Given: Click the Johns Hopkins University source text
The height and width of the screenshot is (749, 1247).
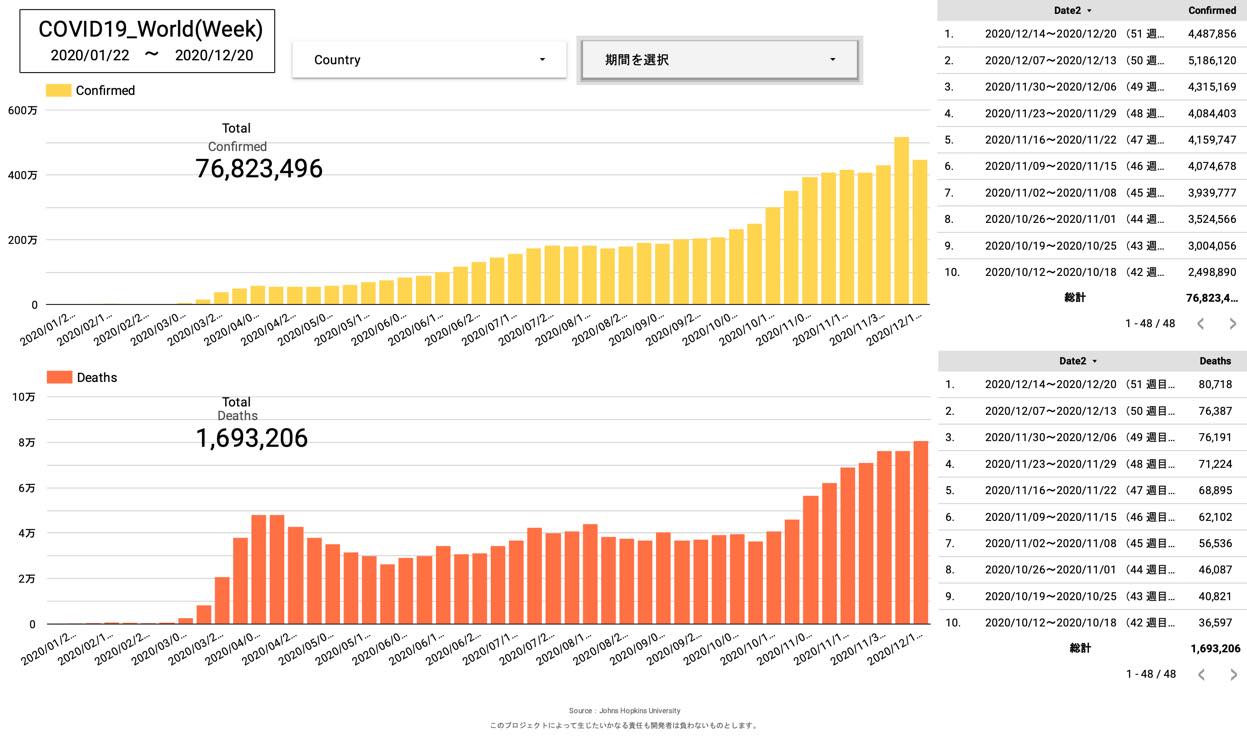Looking at the screenshot, I should pyautogui.click(x=624, y=711).
